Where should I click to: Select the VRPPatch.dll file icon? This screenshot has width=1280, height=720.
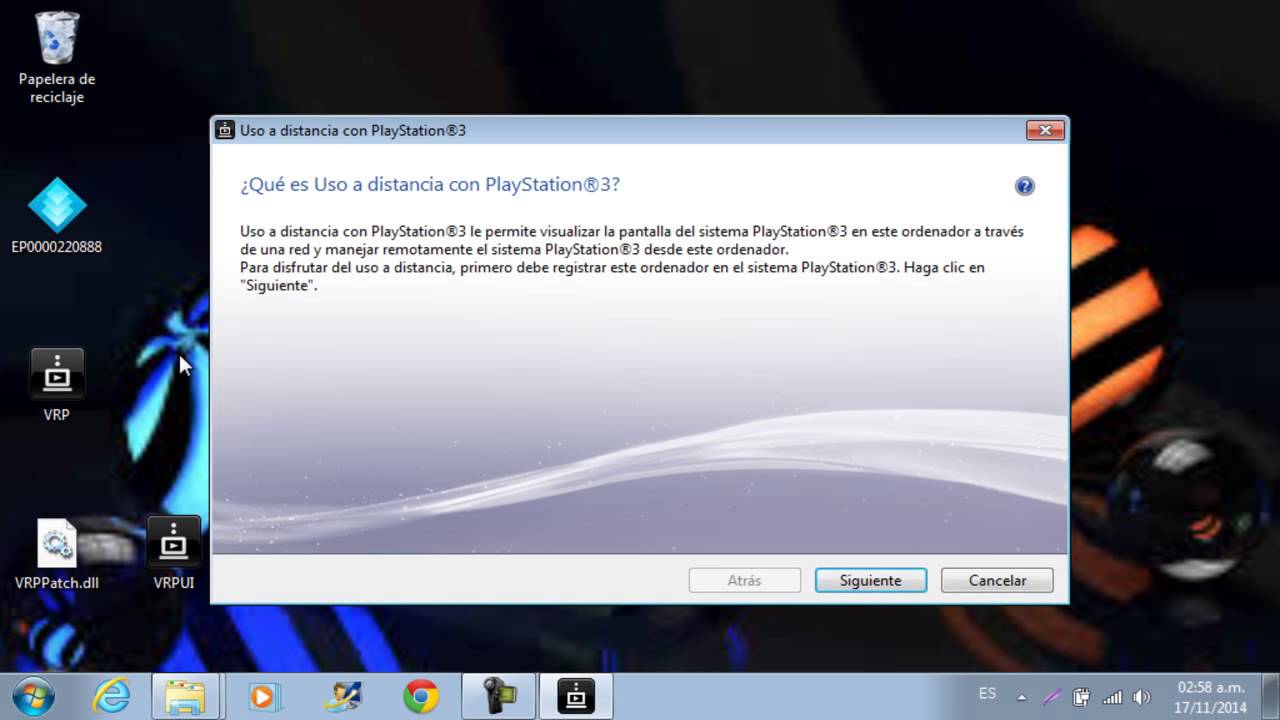pos(57,554)
